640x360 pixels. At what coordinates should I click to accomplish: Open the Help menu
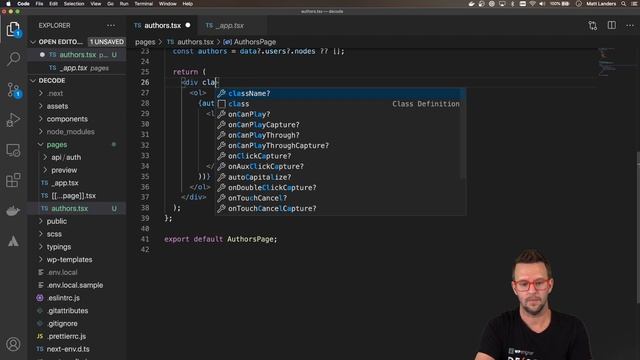coord(188,4)
